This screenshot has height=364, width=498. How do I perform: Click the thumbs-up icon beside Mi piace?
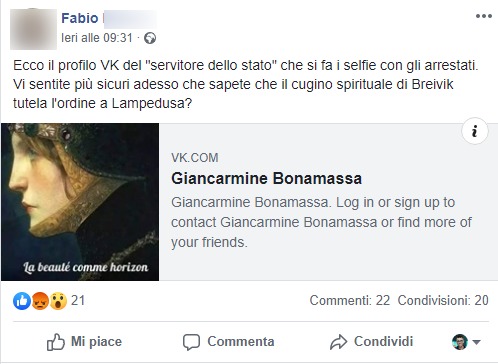(55, 342)
